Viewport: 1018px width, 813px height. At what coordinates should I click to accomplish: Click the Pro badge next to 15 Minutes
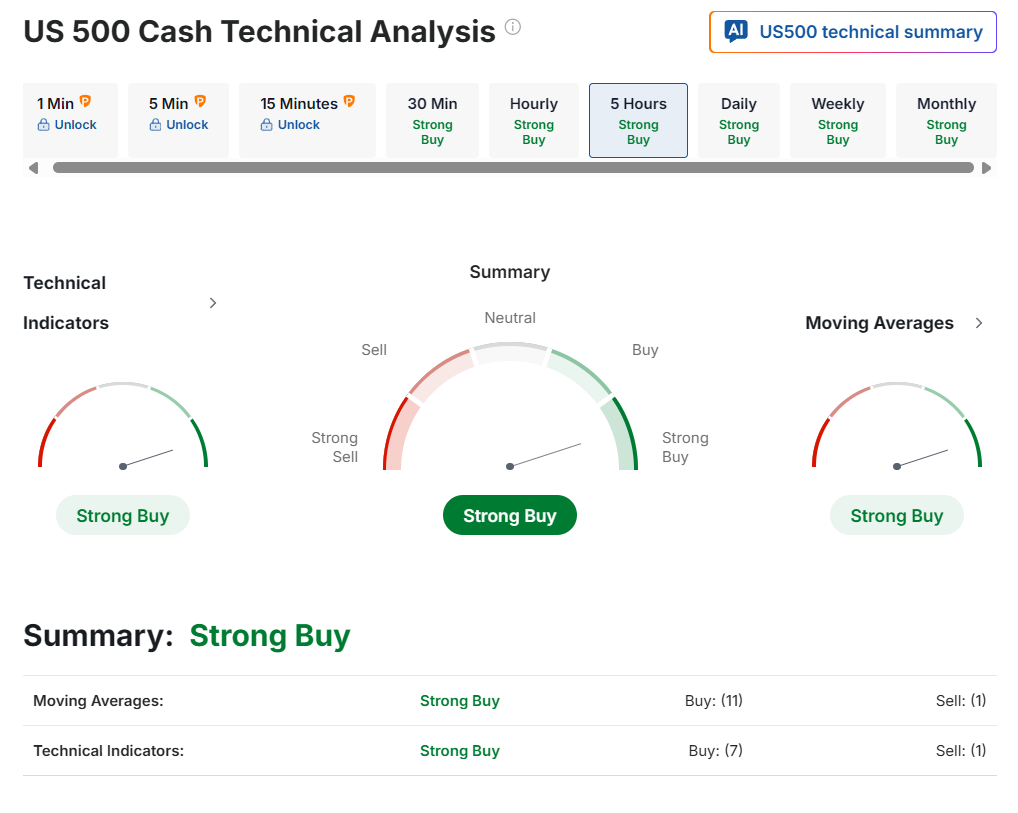[349, 102]
